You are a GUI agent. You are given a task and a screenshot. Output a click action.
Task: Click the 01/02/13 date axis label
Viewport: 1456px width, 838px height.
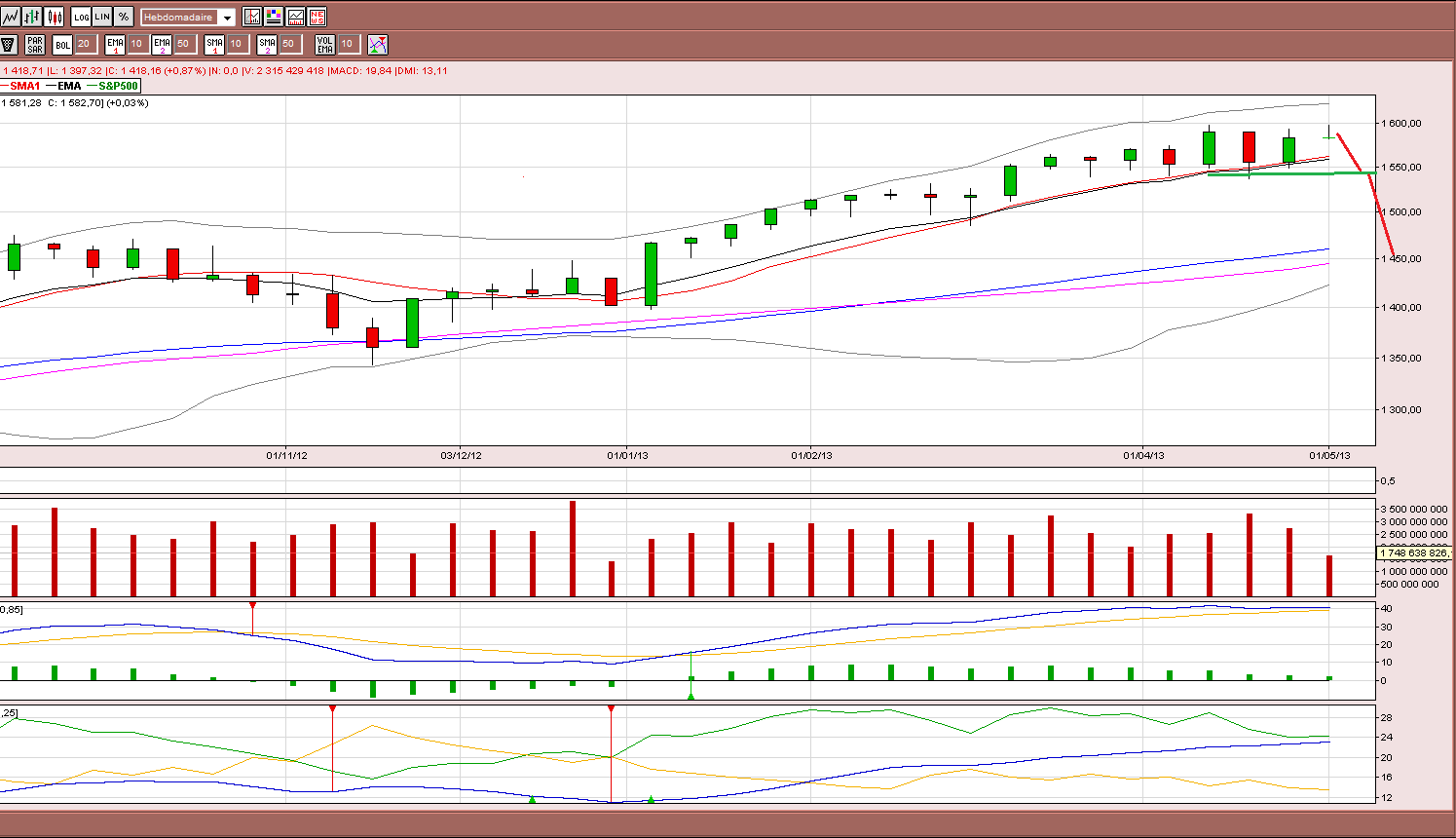point(811,455)
